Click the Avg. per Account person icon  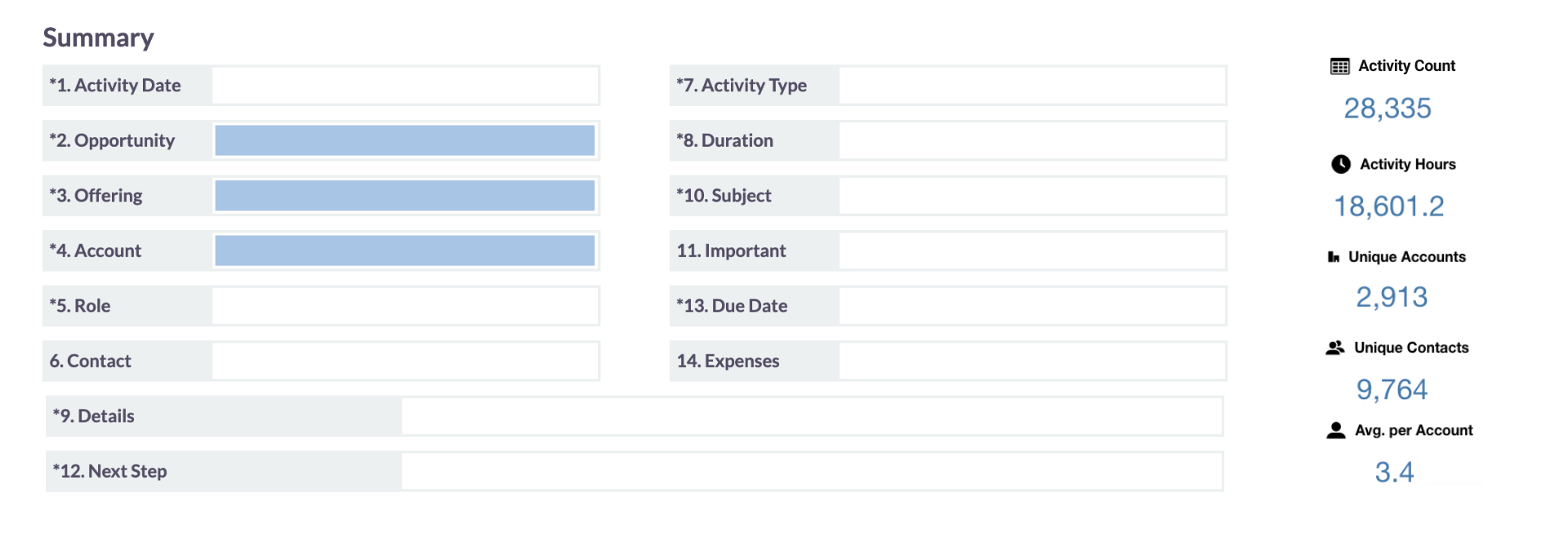point(1335,430)
